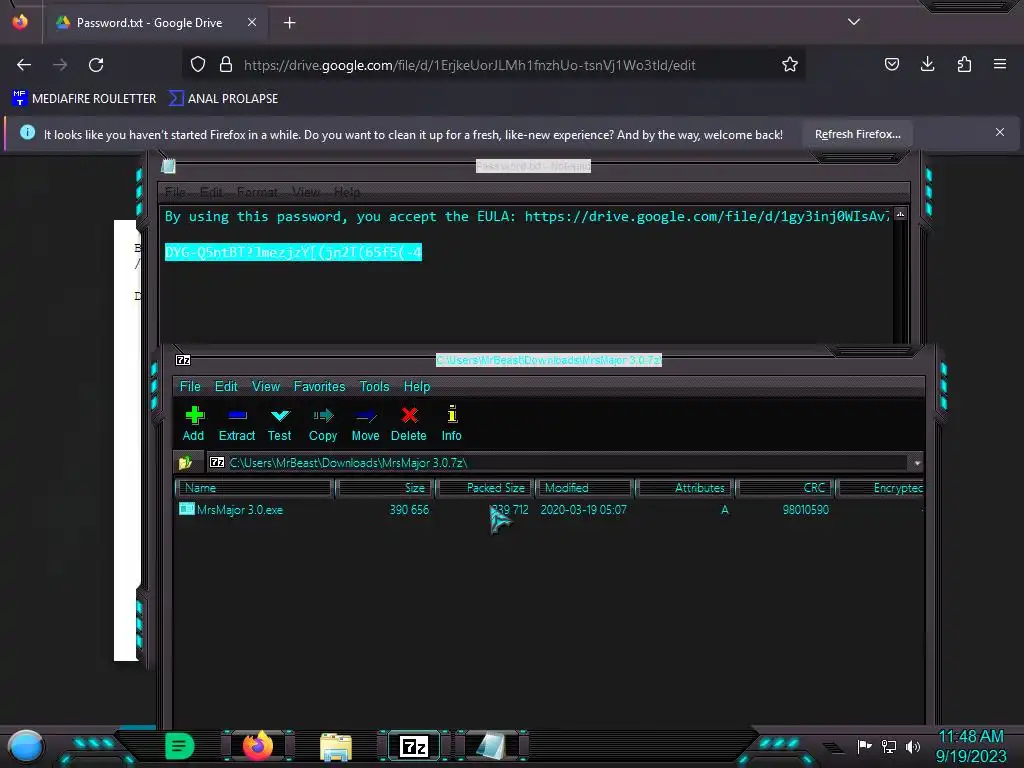1024x768 pixels.
Task: Click the Add button in 7-Zip toolbar
Action: (x=193, y=424)
